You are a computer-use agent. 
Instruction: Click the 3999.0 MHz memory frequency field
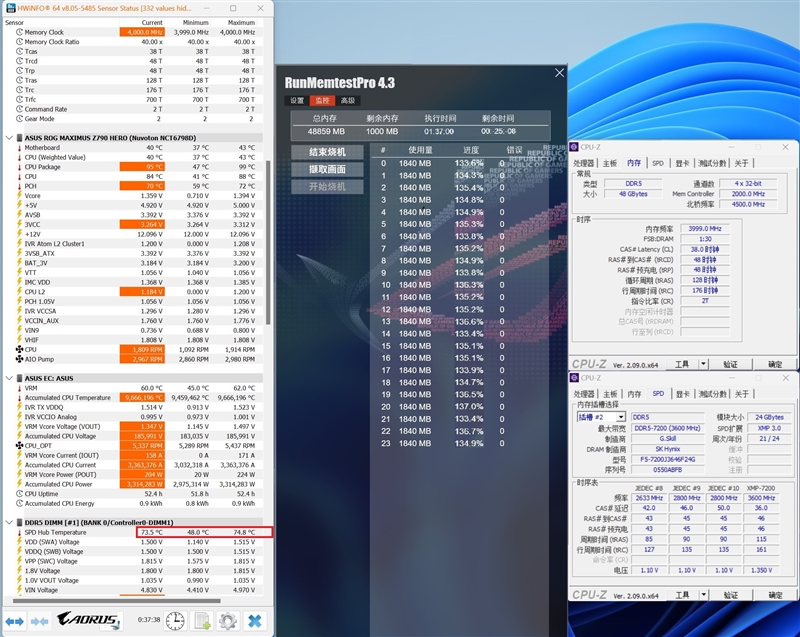[x=705, y=229]
